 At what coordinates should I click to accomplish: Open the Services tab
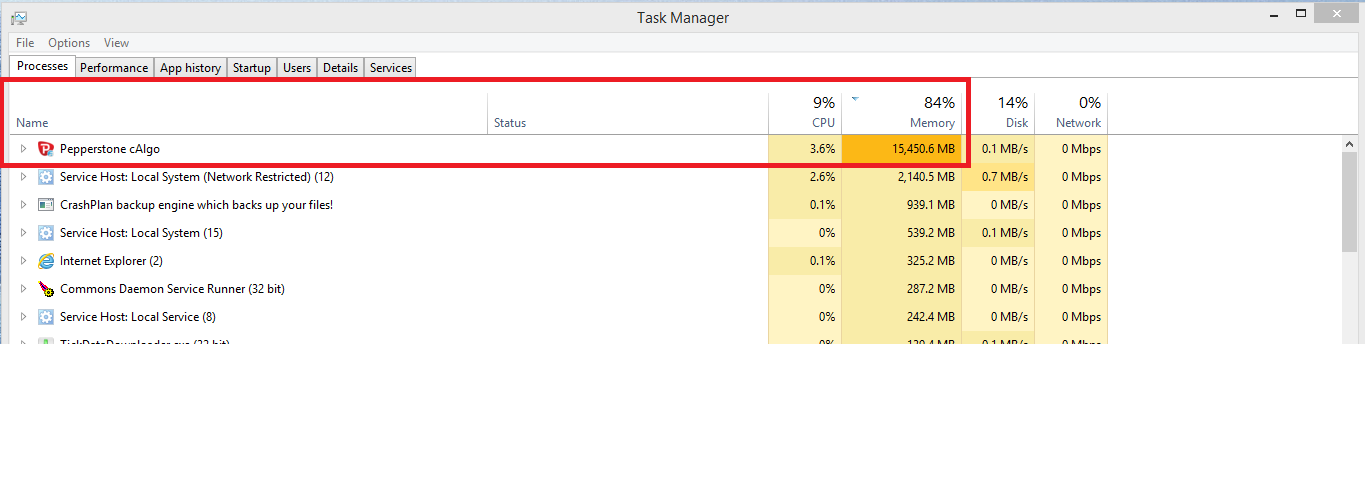(390, 68)
